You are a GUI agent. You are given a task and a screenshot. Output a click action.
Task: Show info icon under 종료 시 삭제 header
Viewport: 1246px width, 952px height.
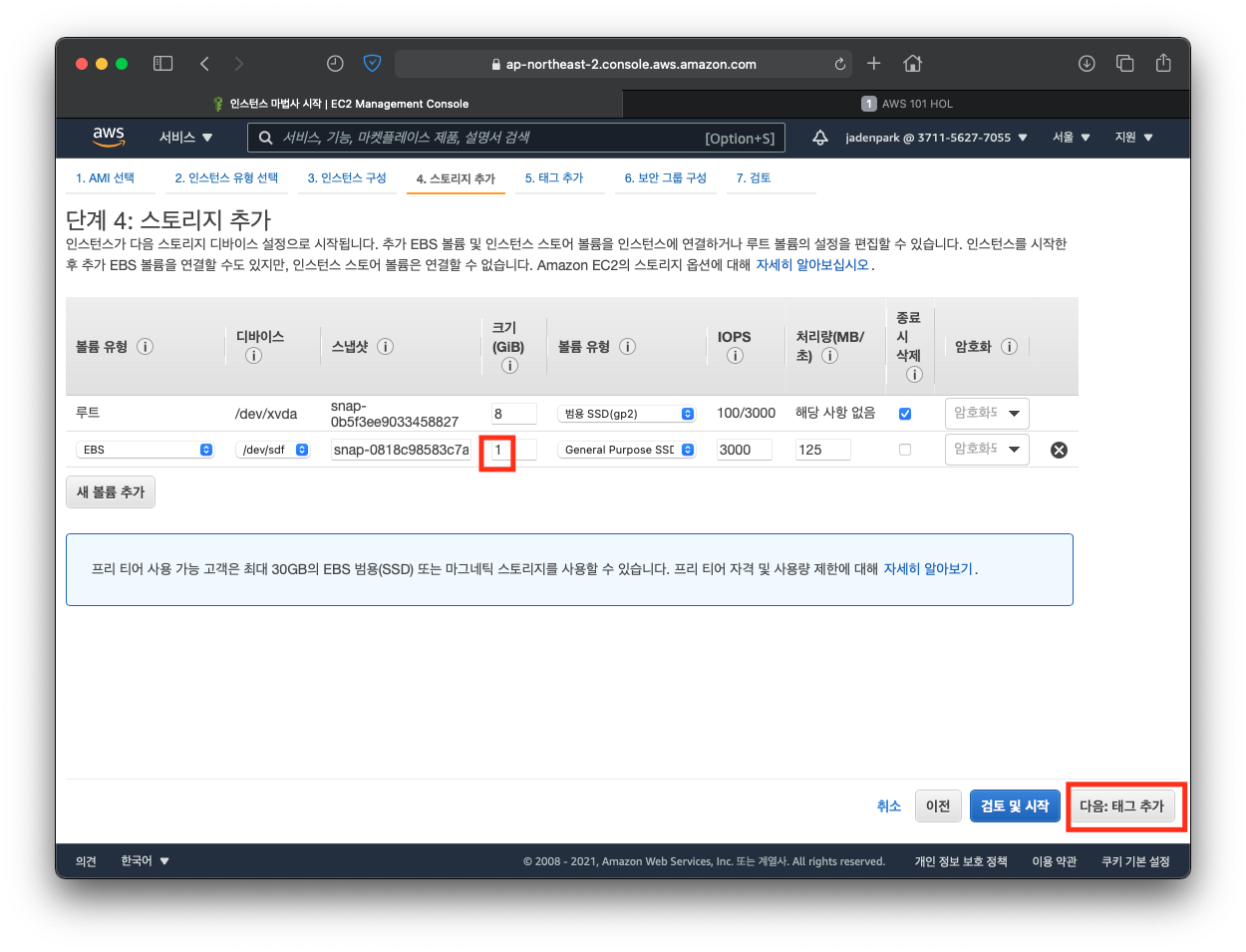pos(914,375)
